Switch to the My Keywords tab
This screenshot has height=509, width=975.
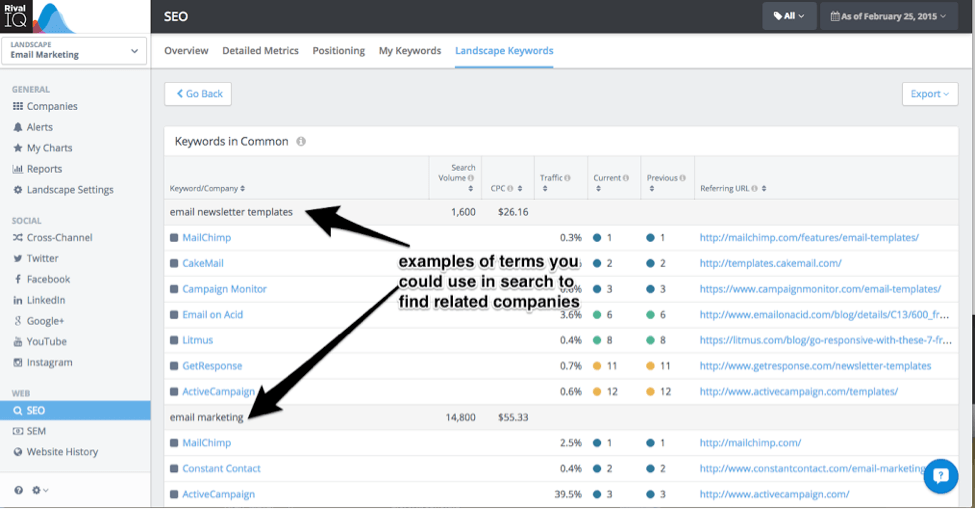pos(410,50)
